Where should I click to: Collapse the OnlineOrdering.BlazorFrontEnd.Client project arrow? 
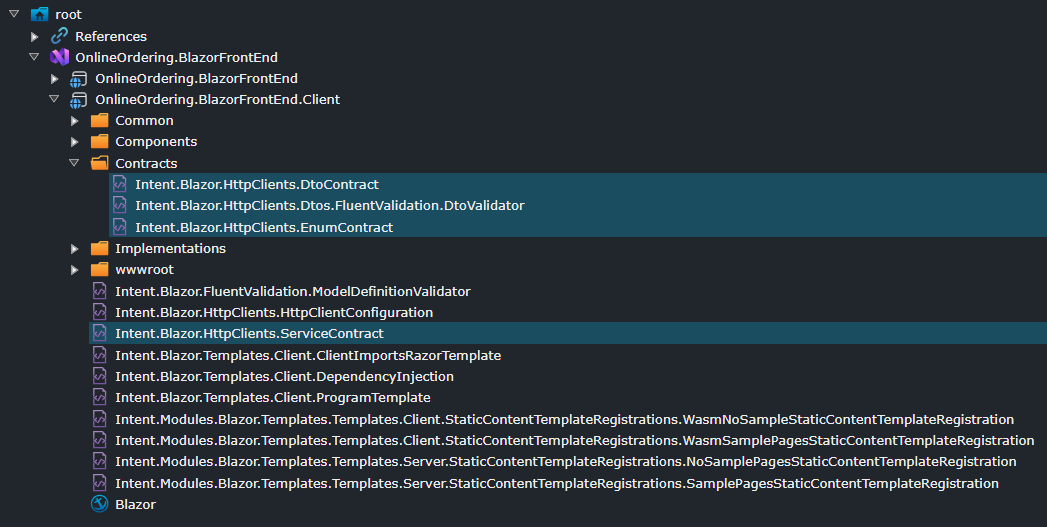tap(53, 99)
